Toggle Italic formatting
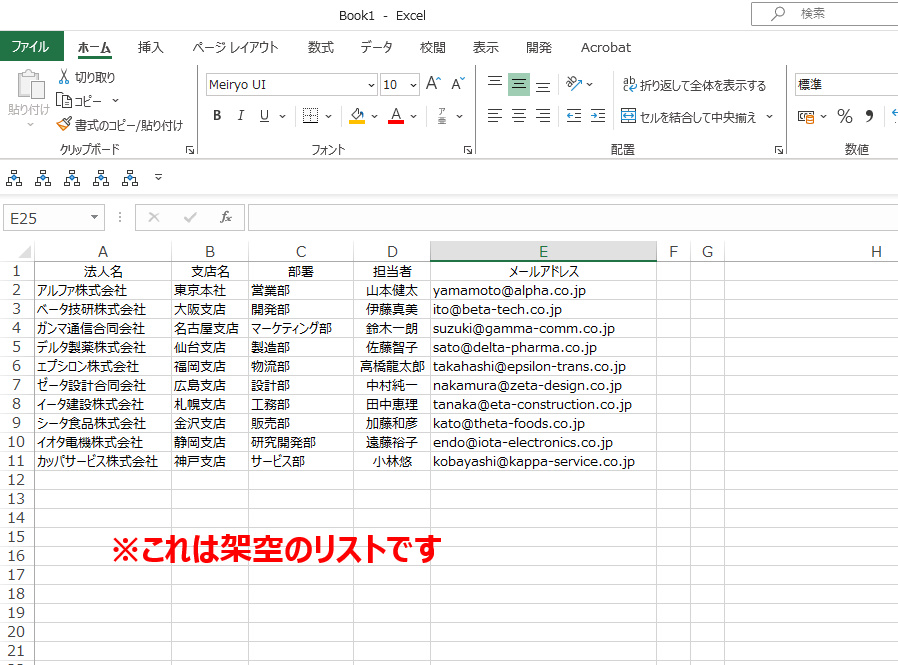 tap(241, 116)
